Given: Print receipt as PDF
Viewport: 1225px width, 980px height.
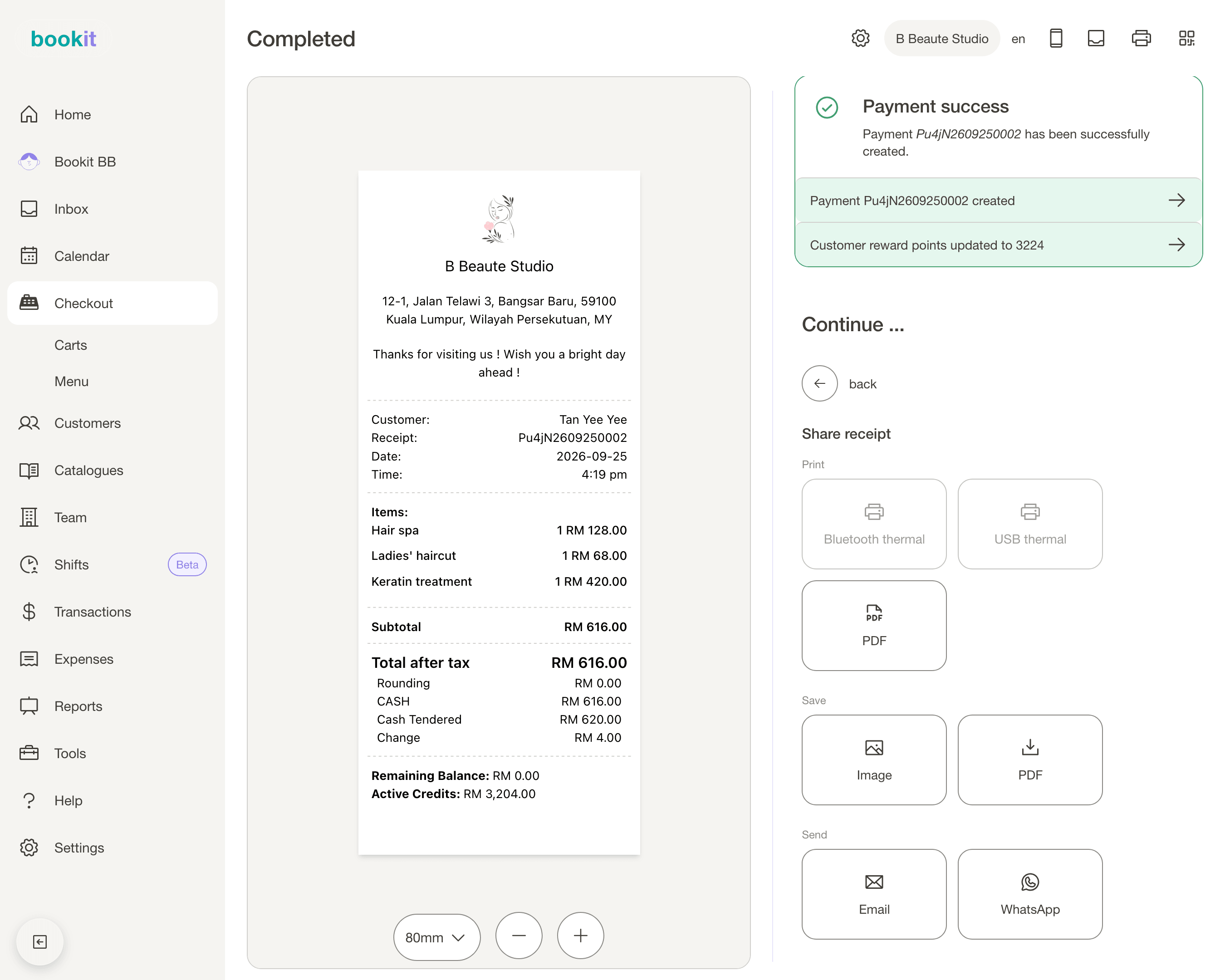Looking at the screenshot, I should pyautogui.click(x=874, y=626).
